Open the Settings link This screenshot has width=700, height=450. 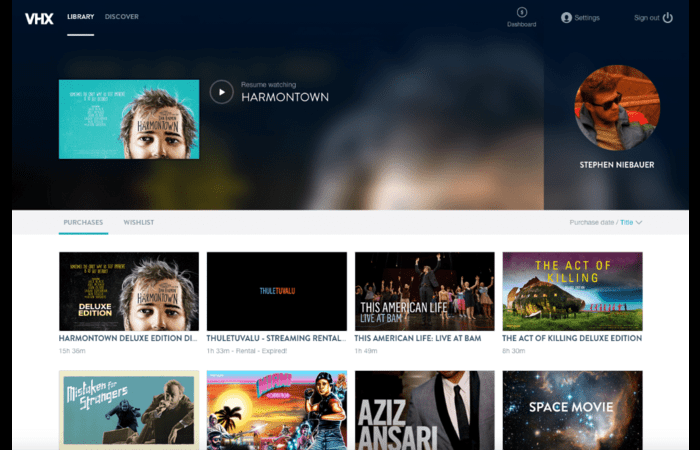click(x=587, y=18)
